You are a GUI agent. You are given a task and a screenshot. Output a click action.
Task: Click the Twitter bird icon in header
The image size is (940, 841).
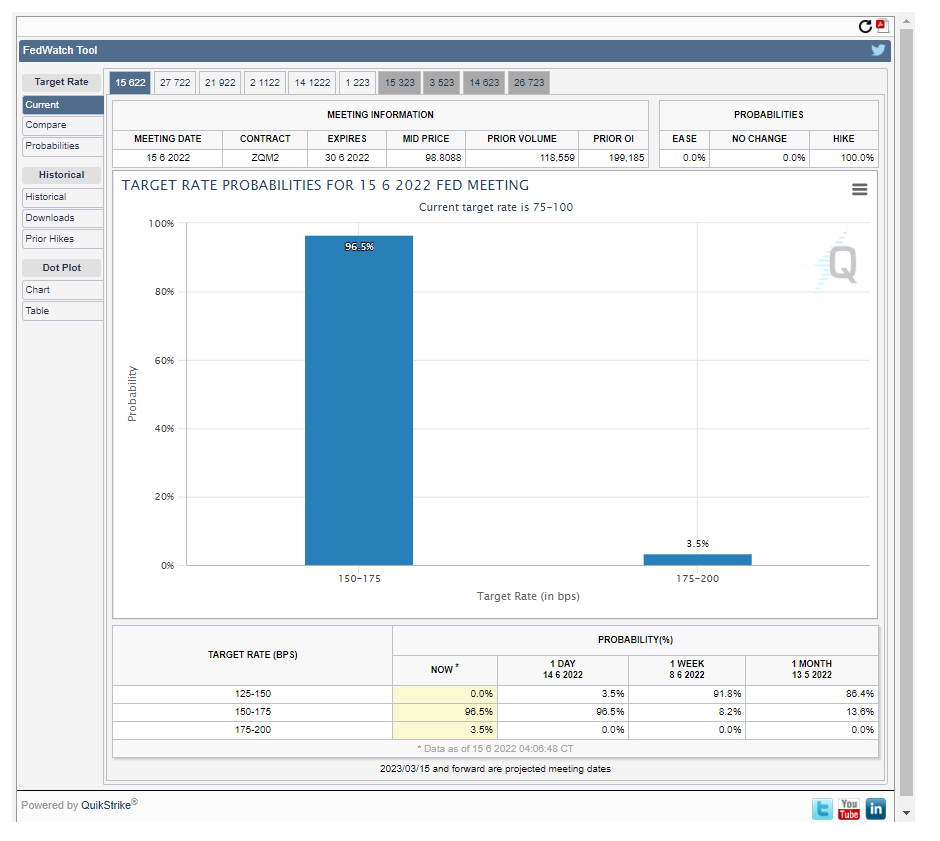tap(878, 50)
